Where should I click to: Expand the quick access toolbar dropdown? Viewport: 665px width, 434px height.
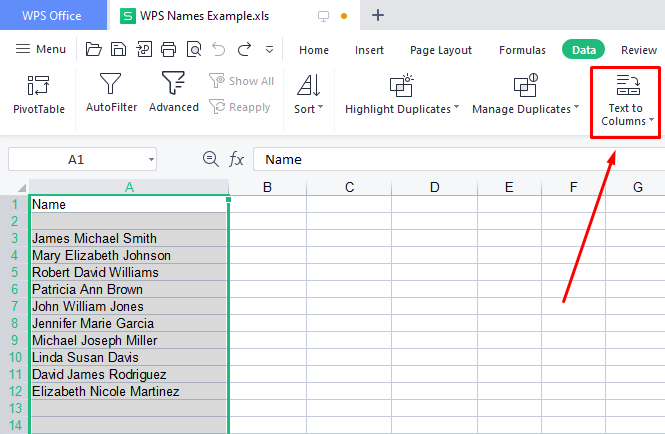(269, 50)
